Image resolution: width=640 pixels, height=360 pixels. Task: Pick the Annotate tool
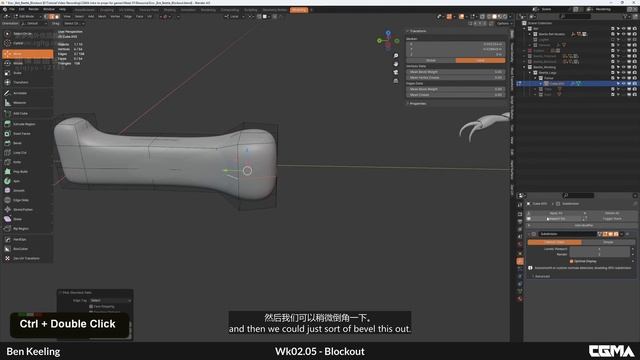27,93
